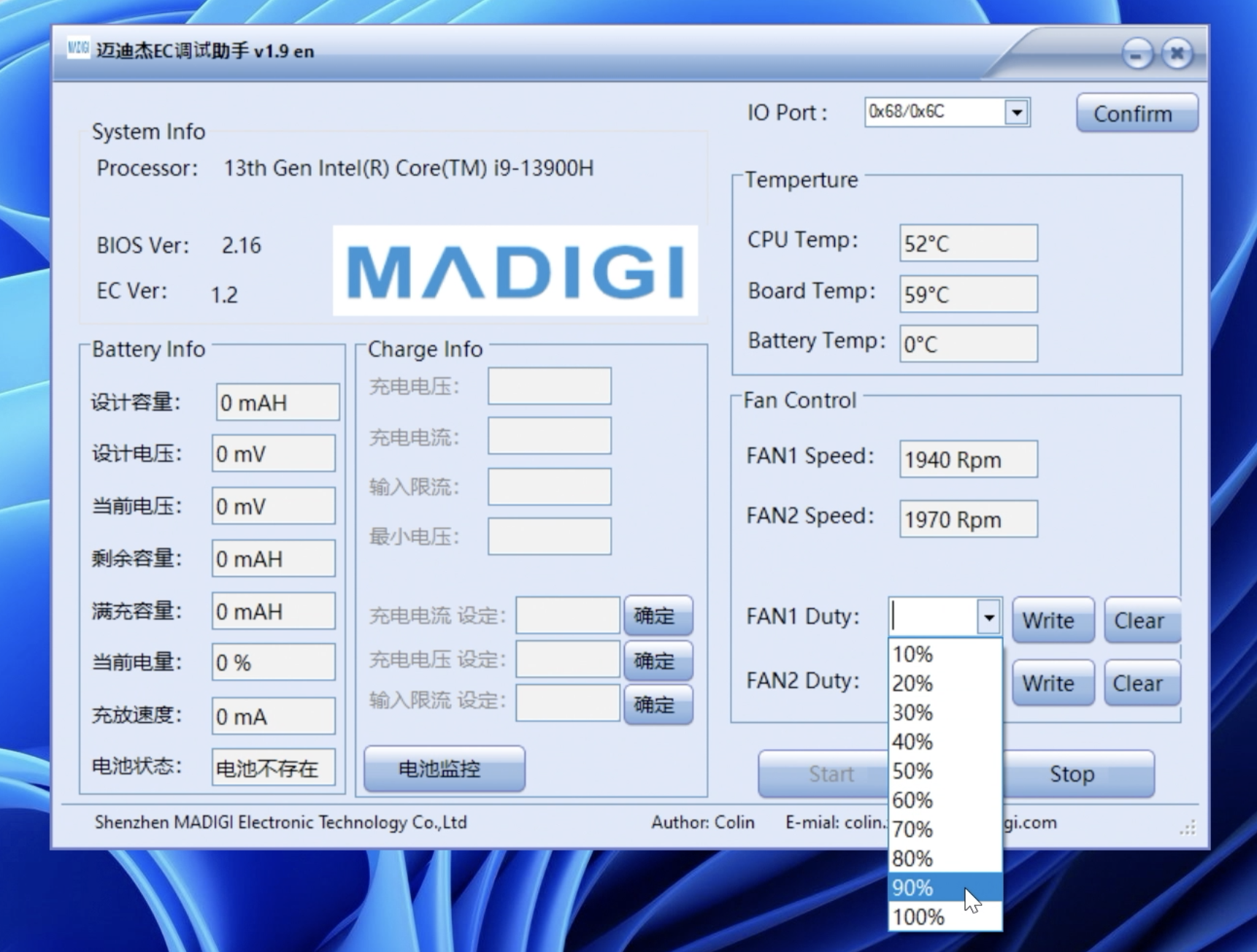Click the 设计容量 value field
Image resolution: width=1257 pixels, height=952 pixels.
pos(277,402)
